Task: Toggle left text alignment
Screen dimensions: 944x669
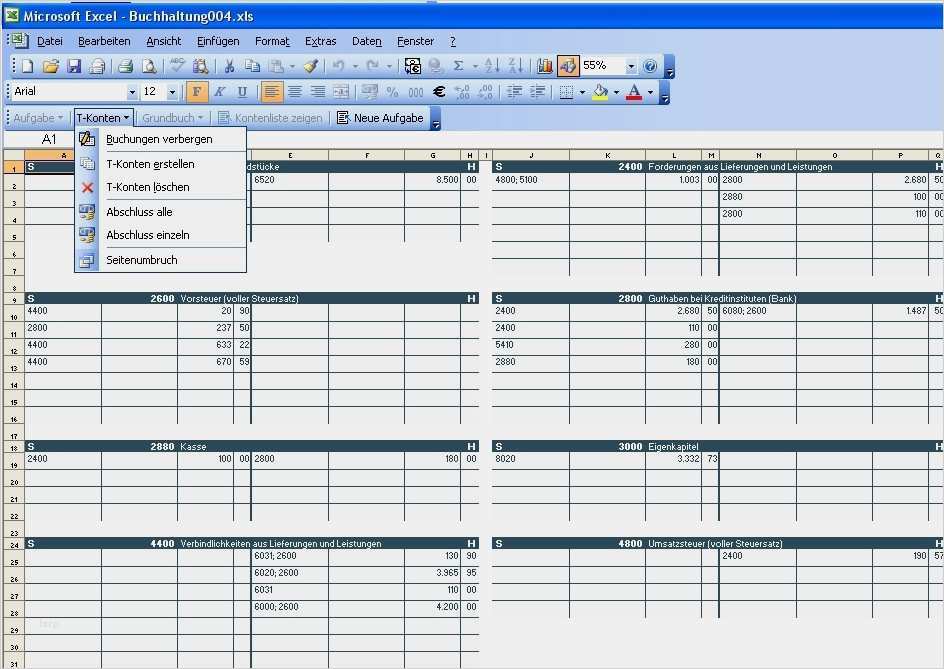Action: point(272,92)
